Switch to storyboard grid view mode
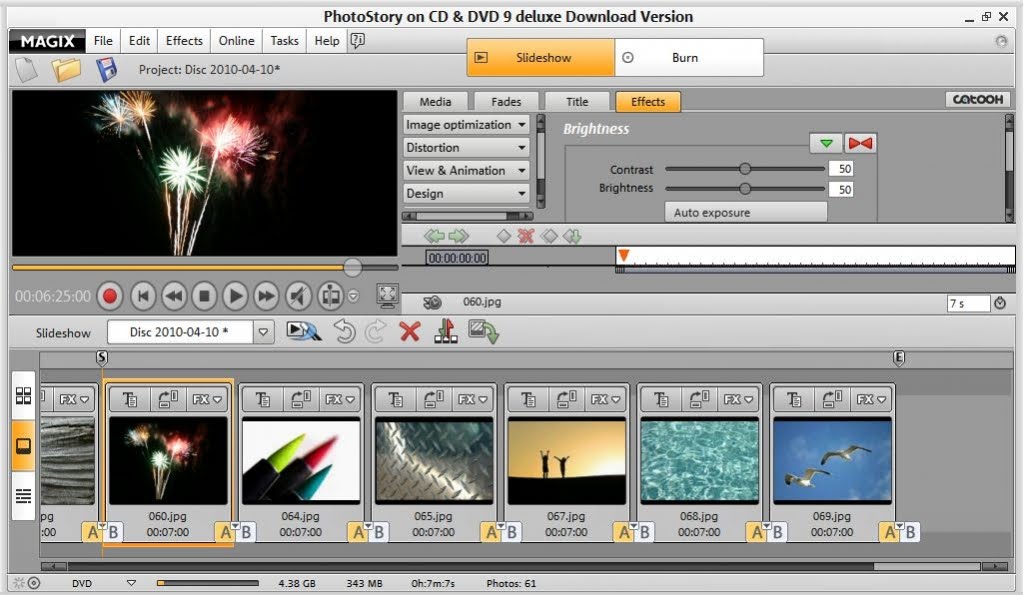The height and width of the screenshot is (595, 1024). point(23,395)
